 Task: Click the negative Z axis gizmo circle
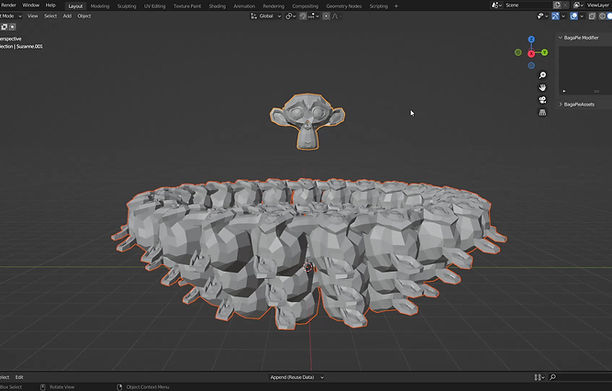531,66
